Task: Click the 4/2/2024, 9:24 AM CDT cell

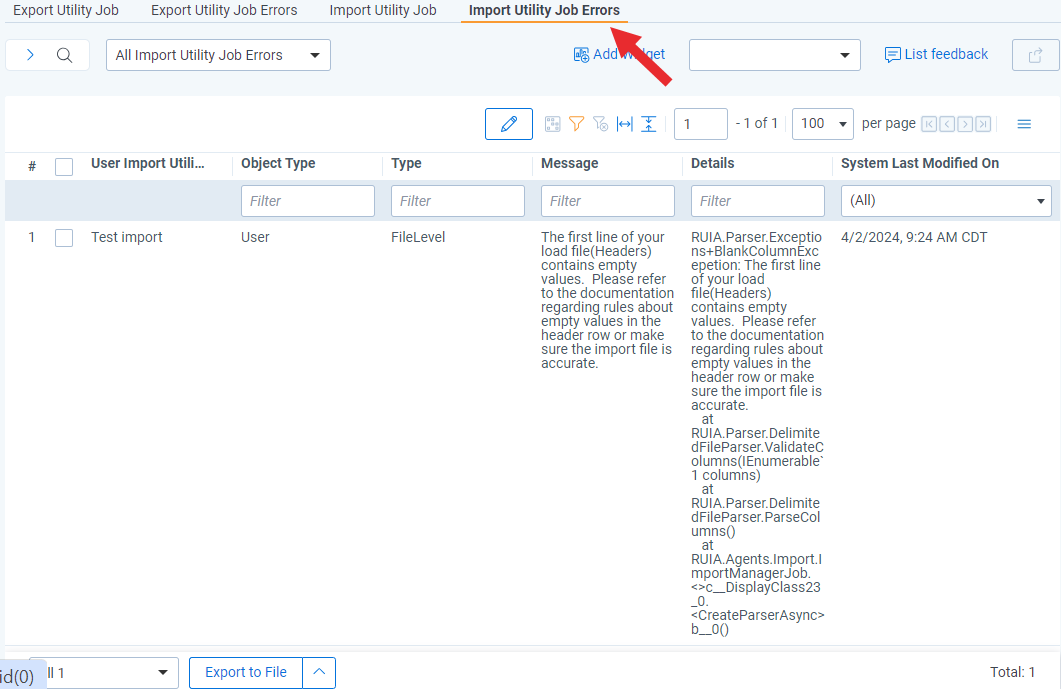Action: [914, 238]
